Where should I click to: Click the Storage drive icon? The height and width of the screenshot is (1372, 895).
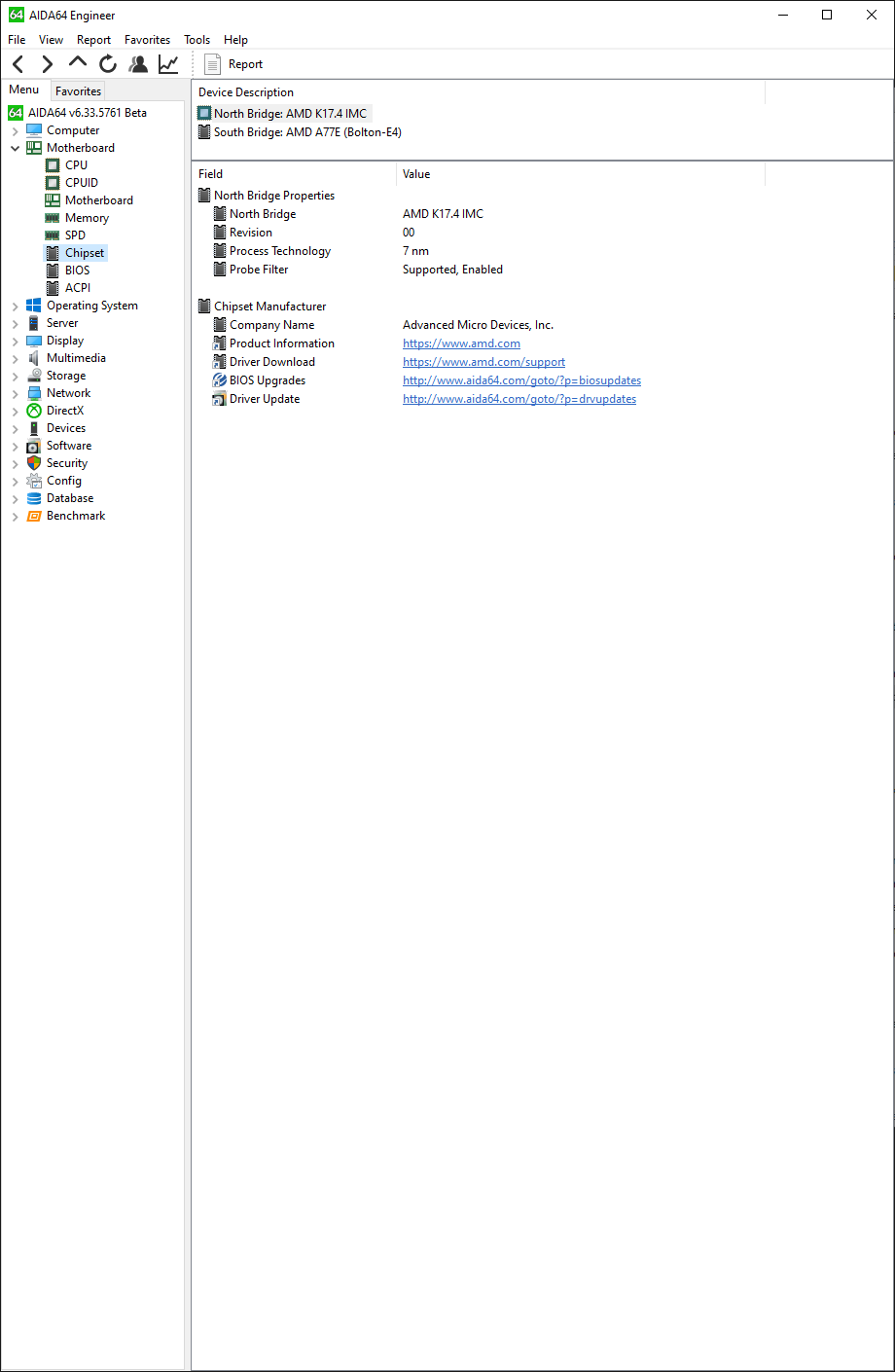(34, 376)
